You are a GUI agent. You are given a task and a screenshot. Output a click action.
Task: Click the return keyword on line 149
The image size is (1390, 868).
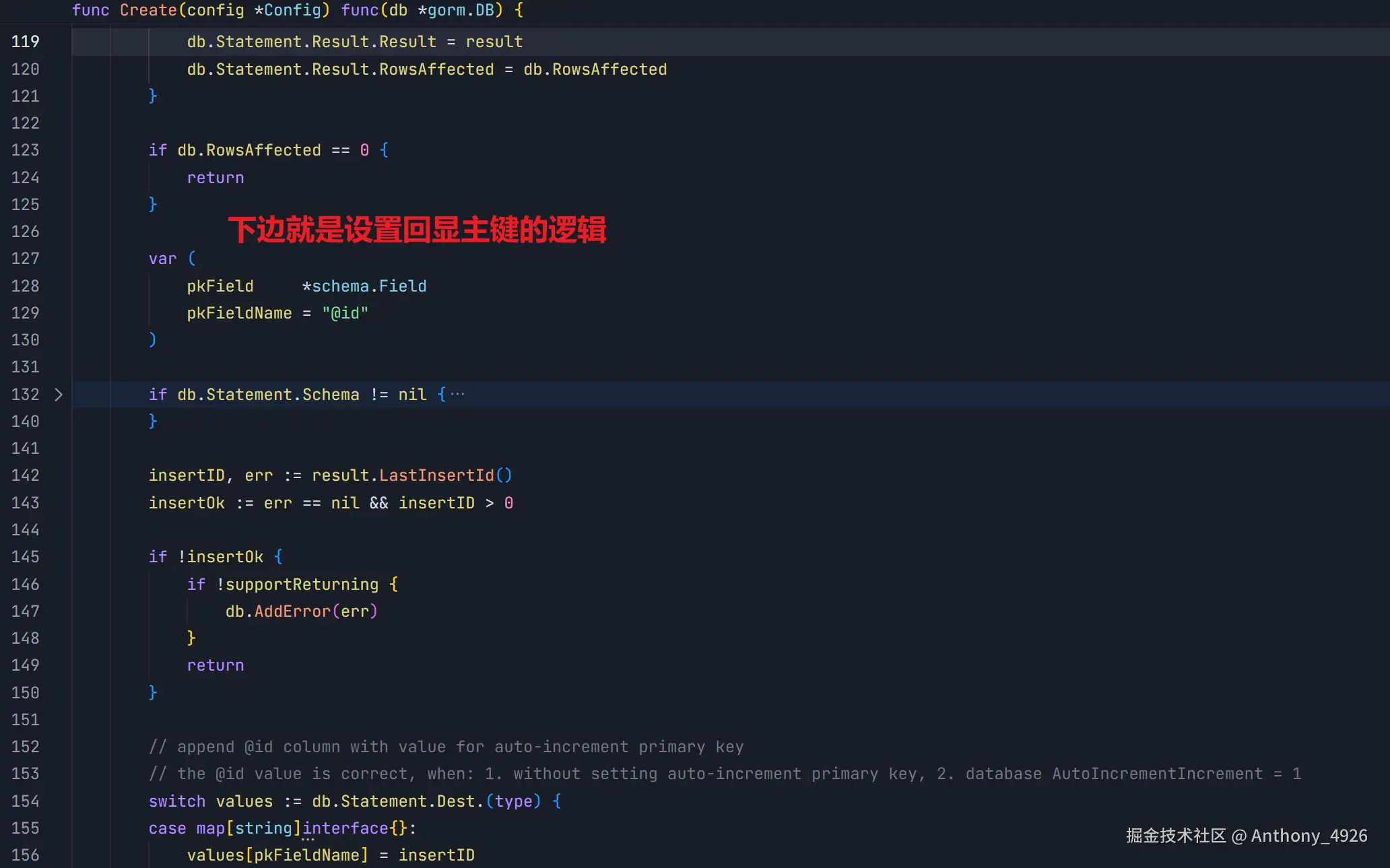pos(216,665)
